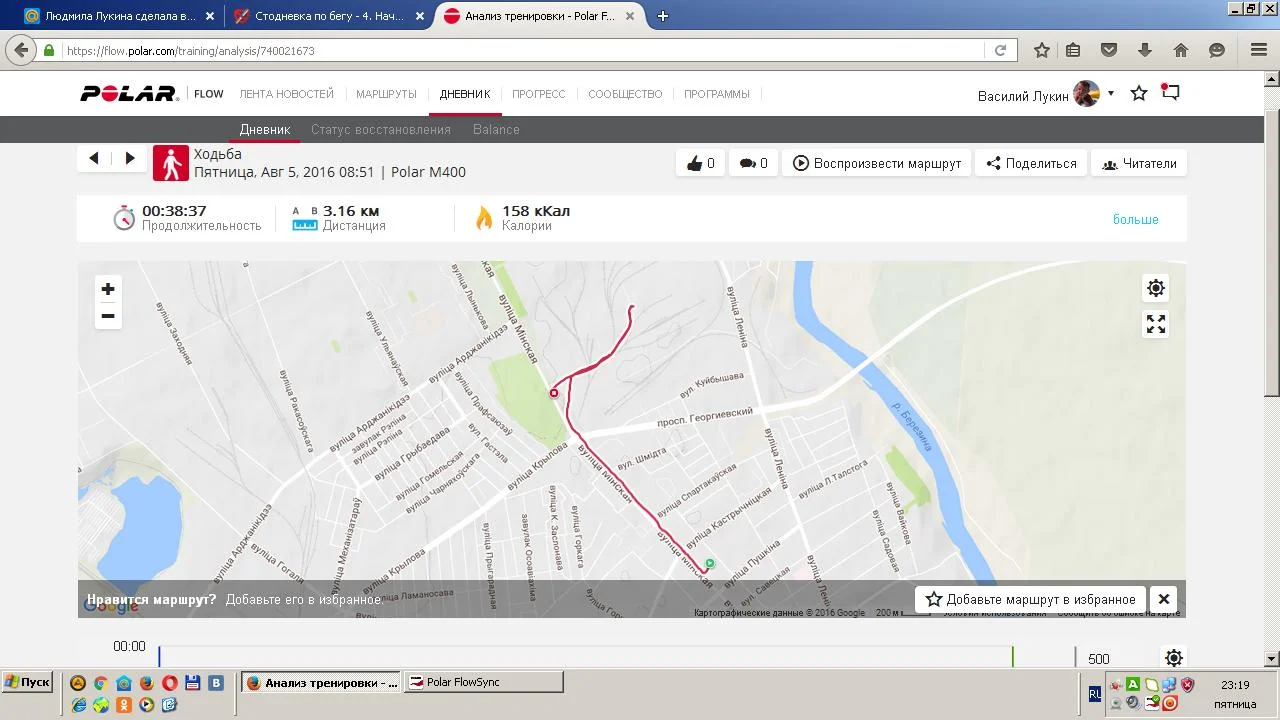Open Firefox downloads arrow
This screenshot has width=1280, height=720.
point(1145,50)
